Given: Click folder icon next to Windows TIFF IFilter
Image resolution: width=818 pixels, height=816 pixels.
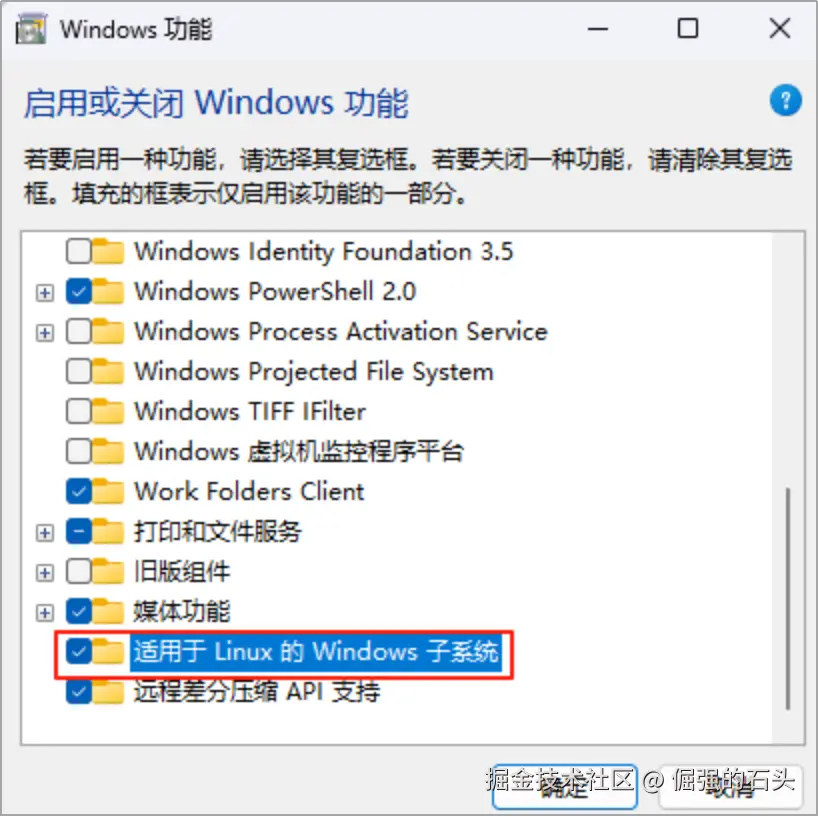Looking at the screenshot, I should 109,411.
